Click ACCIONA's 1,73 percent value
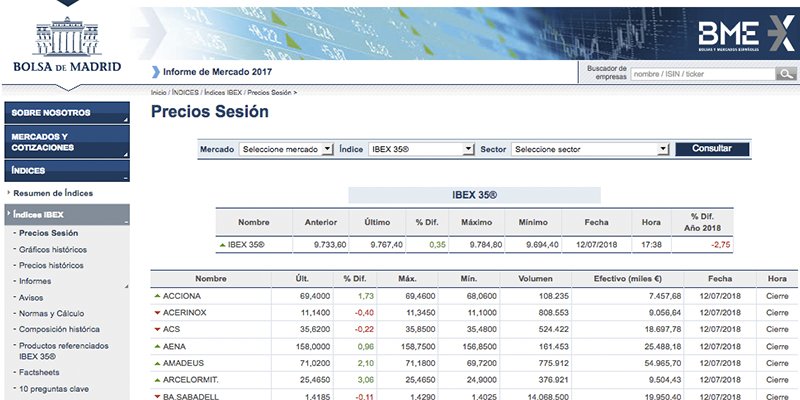Image resolution: width=800 pixels, height=400 pixels. pyautogui.click(x=366, y=296)
